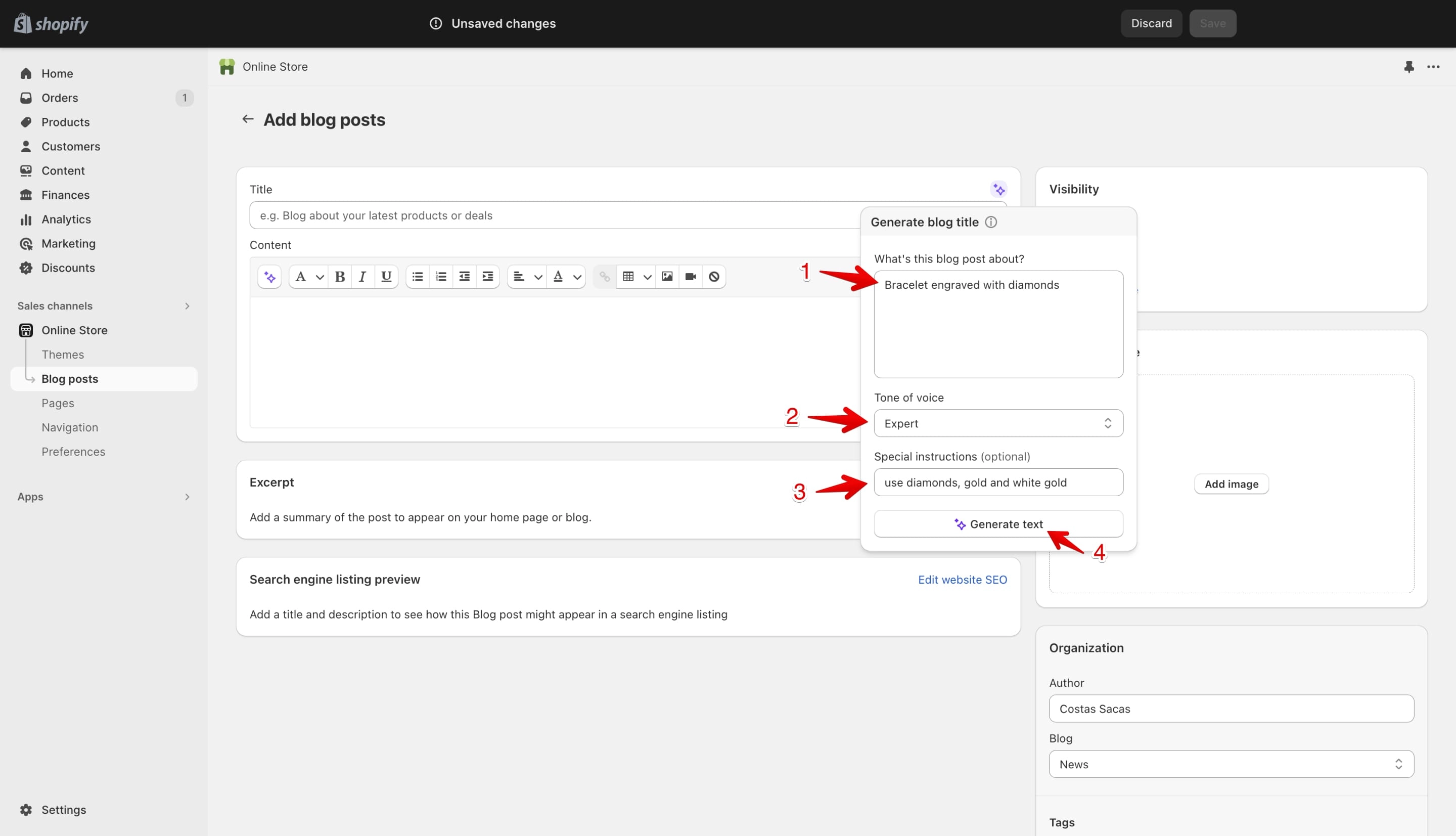Click the What's this blog post about textarea

click(998, 324)
